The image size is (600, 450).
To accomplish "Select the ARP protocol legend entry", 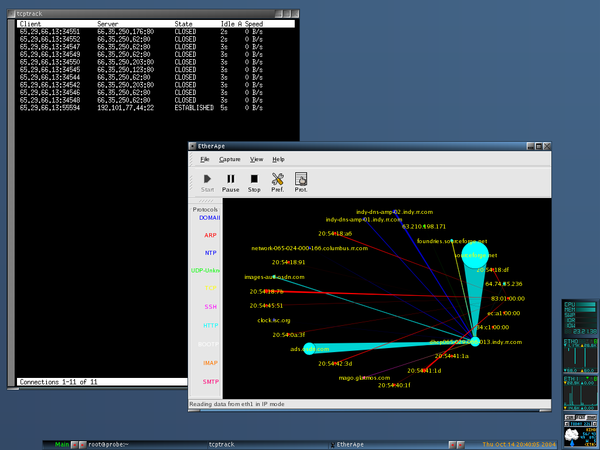I will coord(210,235).
